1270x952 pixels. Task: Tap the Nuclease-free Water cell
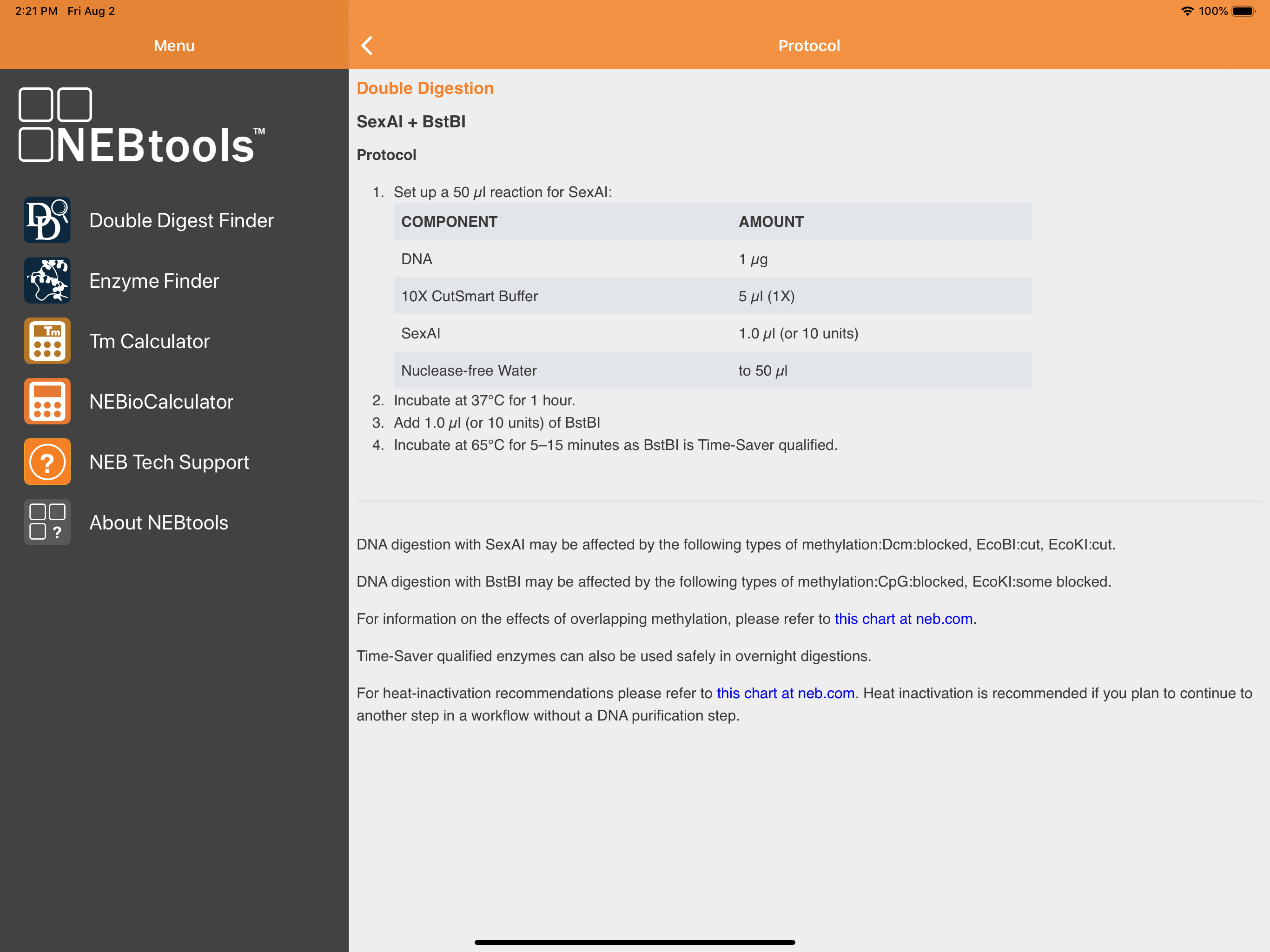point(469,371)
